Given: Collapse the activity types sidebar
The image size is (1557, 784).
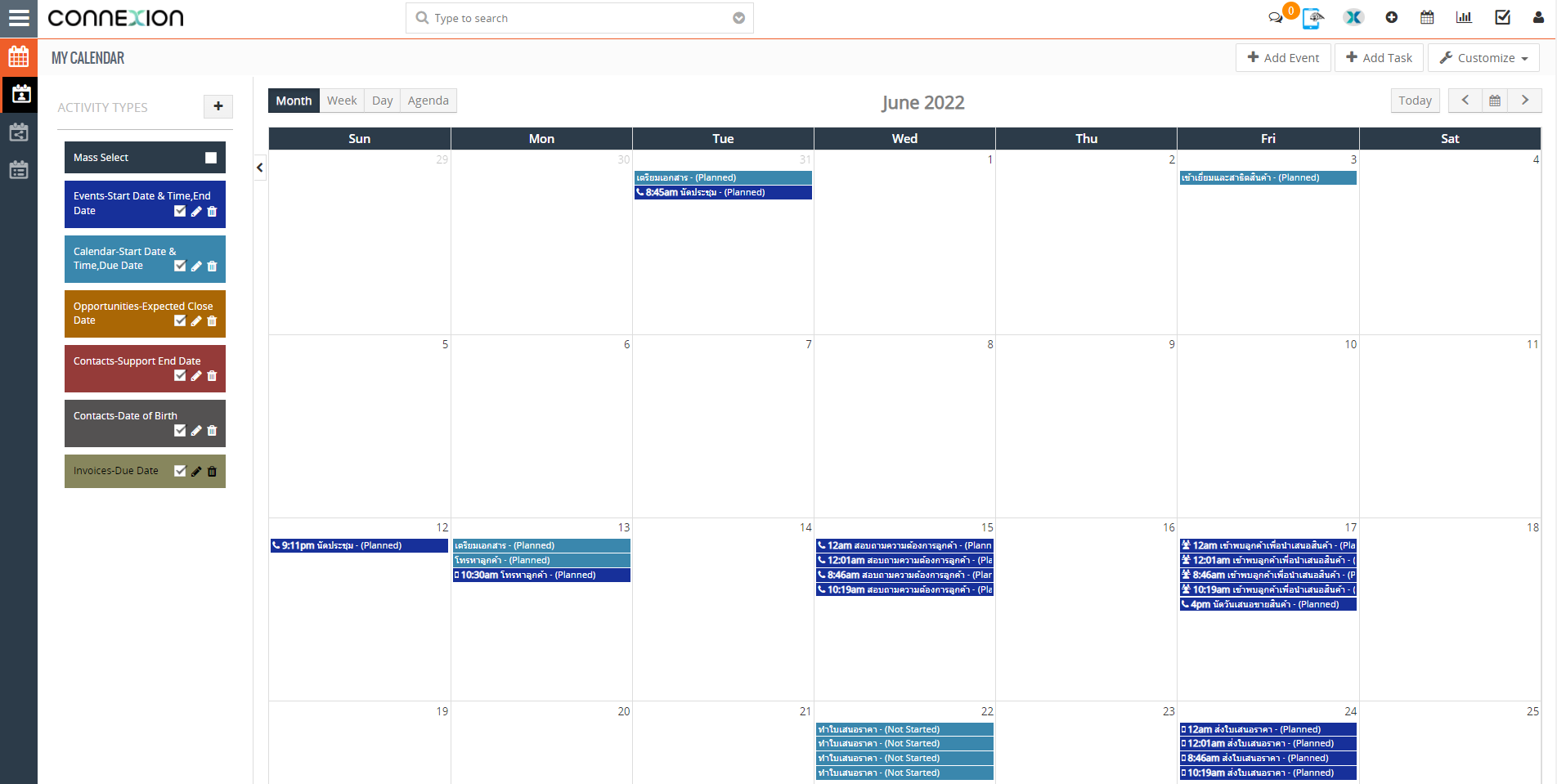Looking at the screenshot, I should click(x=260, y=168).
